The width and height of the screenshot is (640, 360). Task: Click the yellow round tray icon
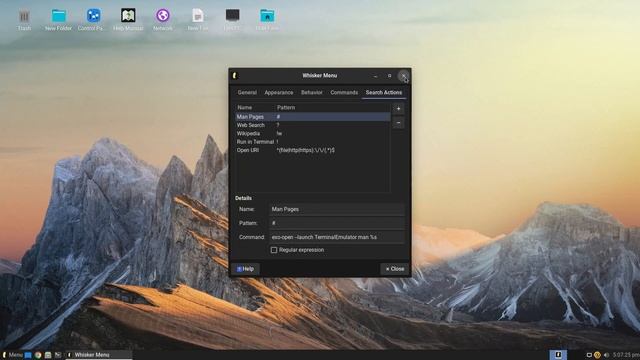597,355
